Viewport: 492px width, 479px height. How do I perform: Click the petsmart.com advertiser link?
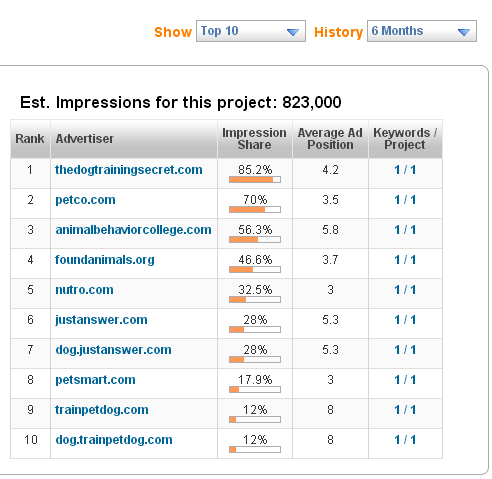tap(95, 380)
